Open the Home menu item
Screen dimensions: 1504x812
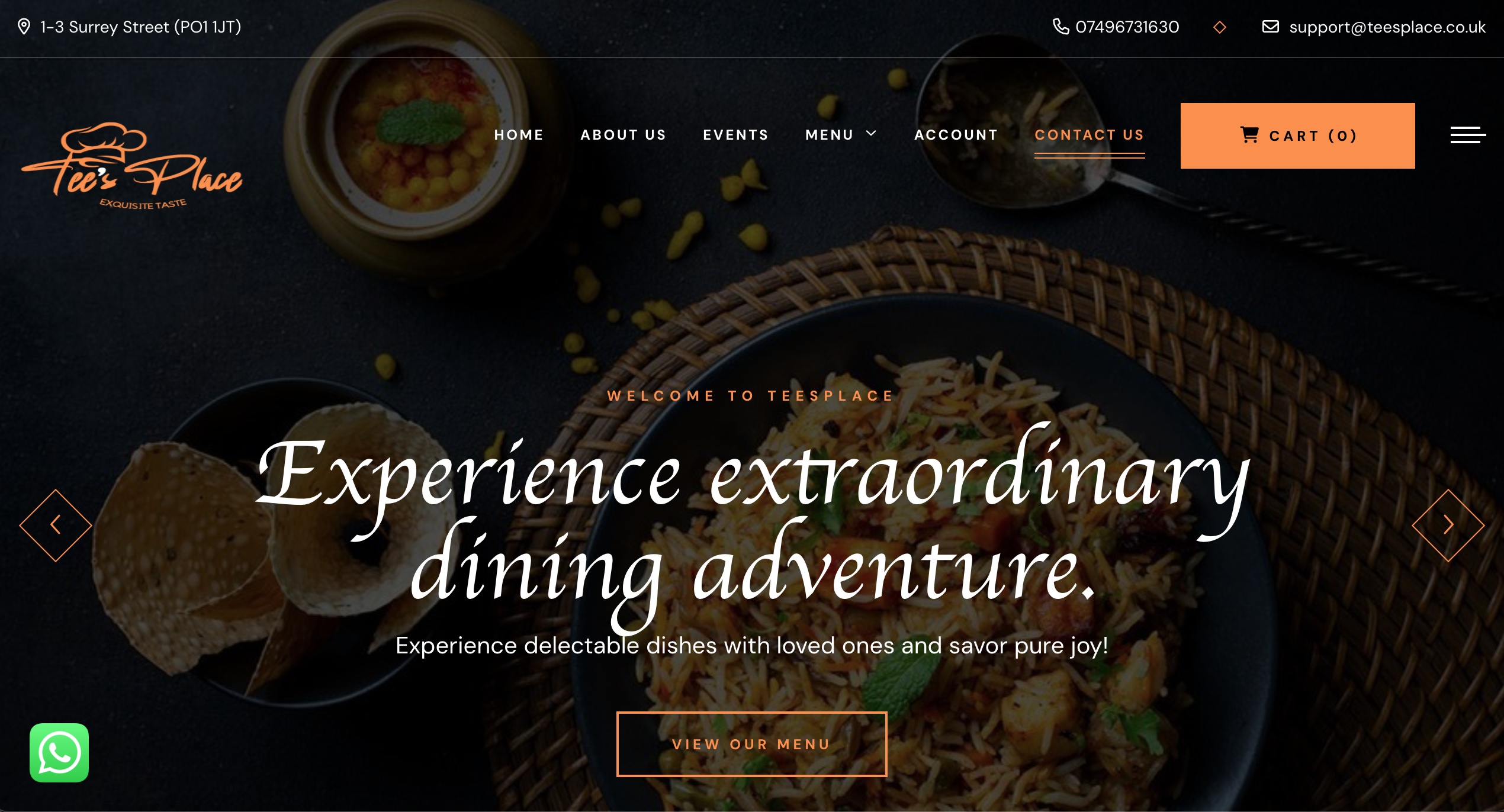519,135
